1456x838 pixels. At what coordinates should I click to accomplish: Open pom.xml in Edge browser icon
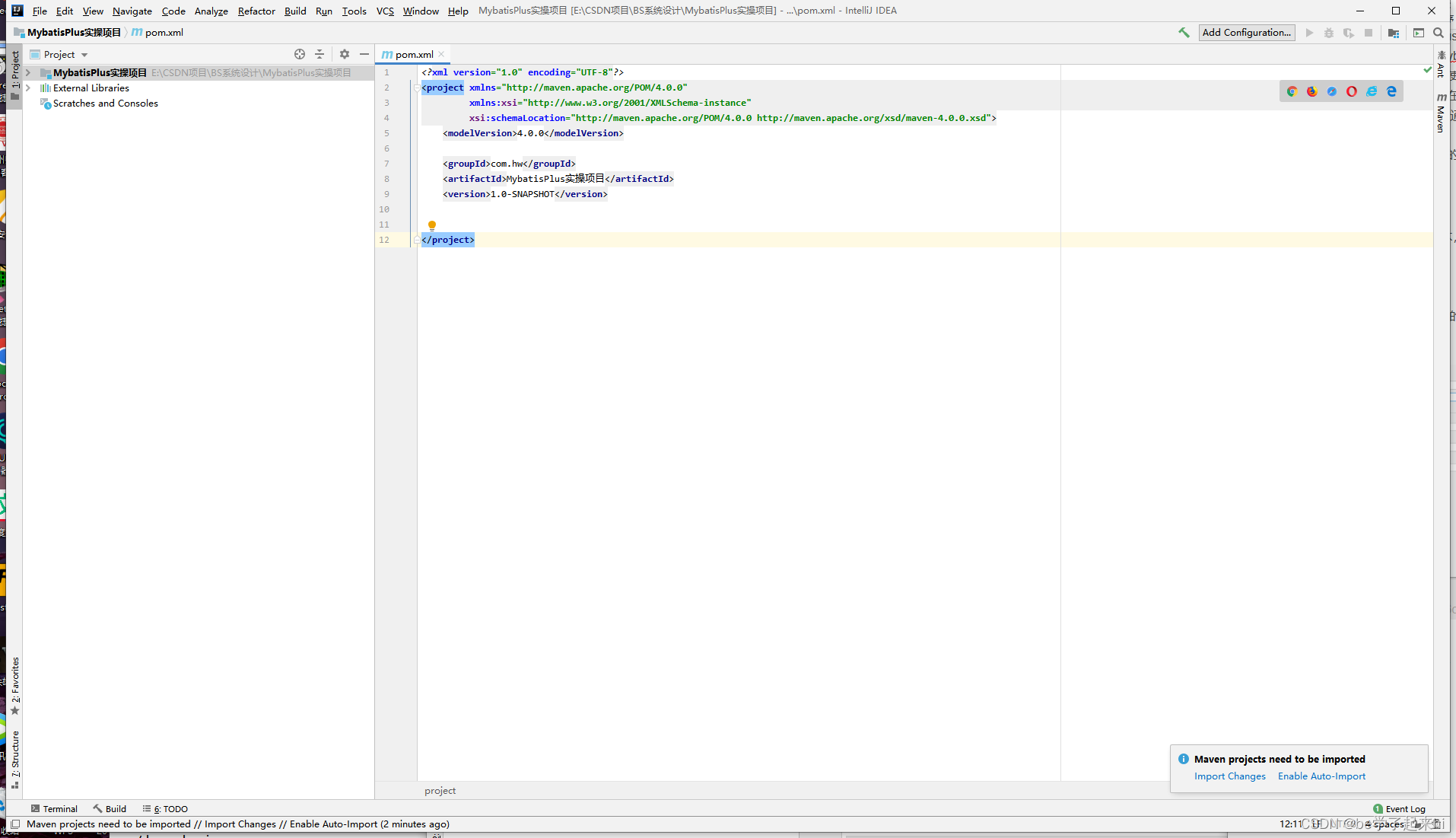tap(1391, 91)
